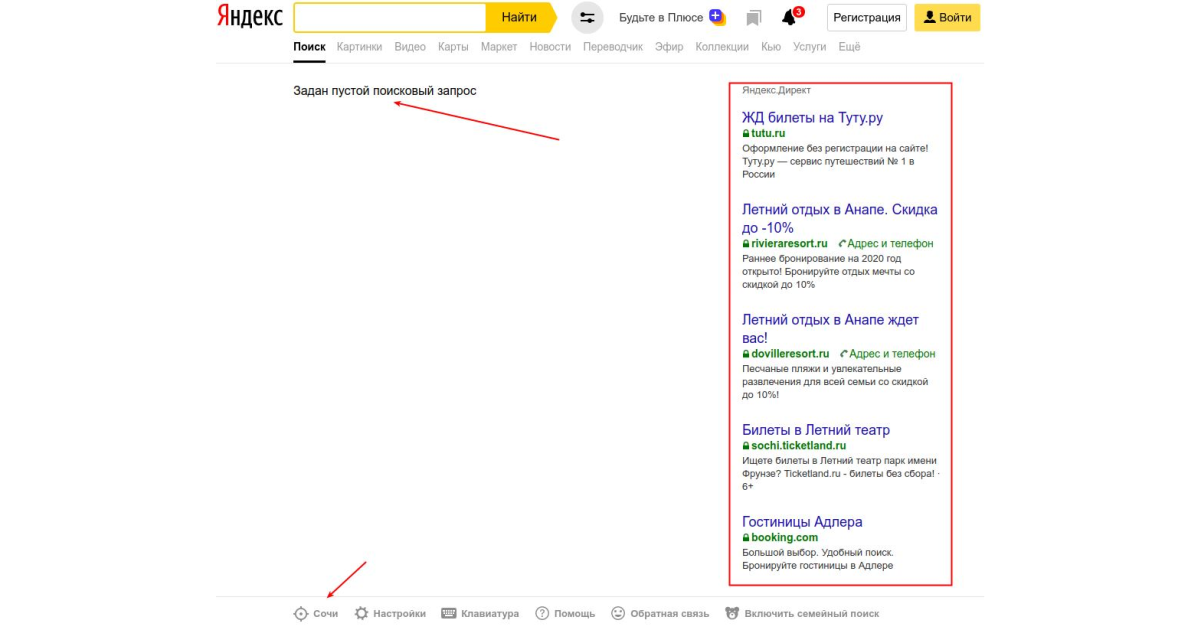The height and width of the screenshot is (630, 1200).
Task: Click Песчаные пляжи description text
Action: point(835,381)
